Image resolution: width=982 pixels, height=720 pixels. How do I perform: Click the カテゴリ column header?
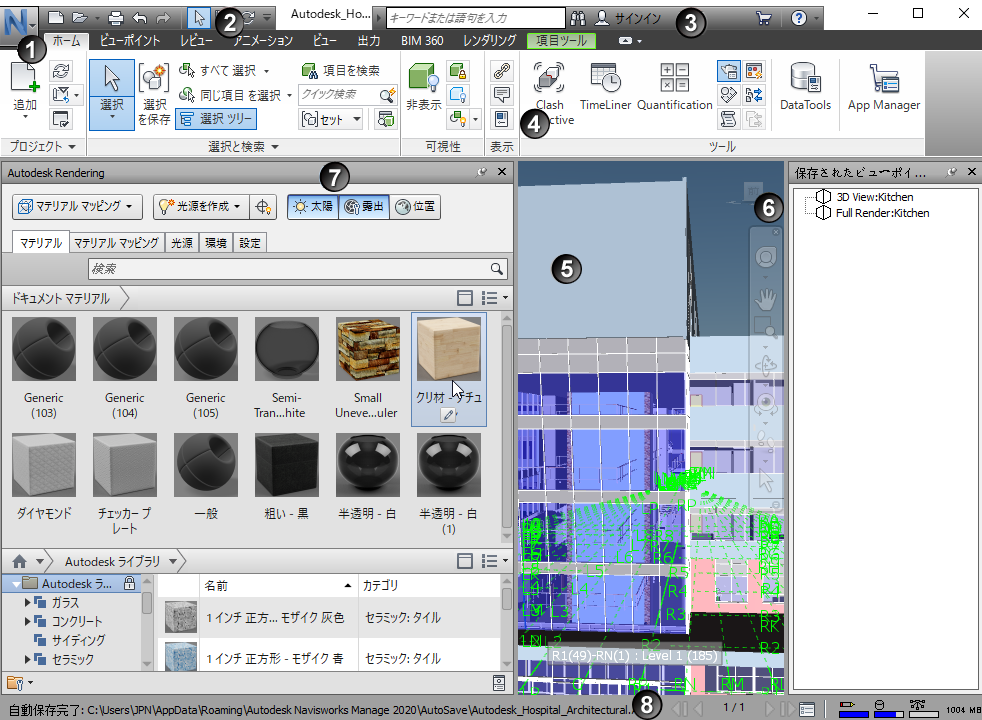(430, 585)
